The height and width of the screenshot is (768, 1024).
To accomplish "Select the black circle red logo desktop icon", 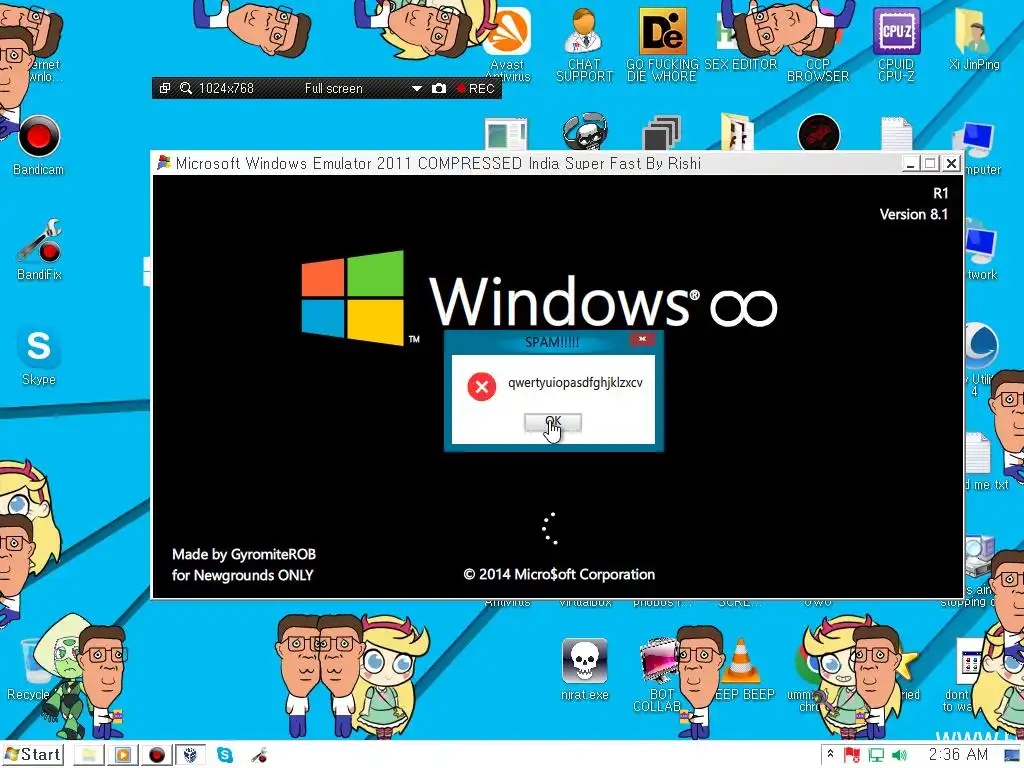I will 818,133.
